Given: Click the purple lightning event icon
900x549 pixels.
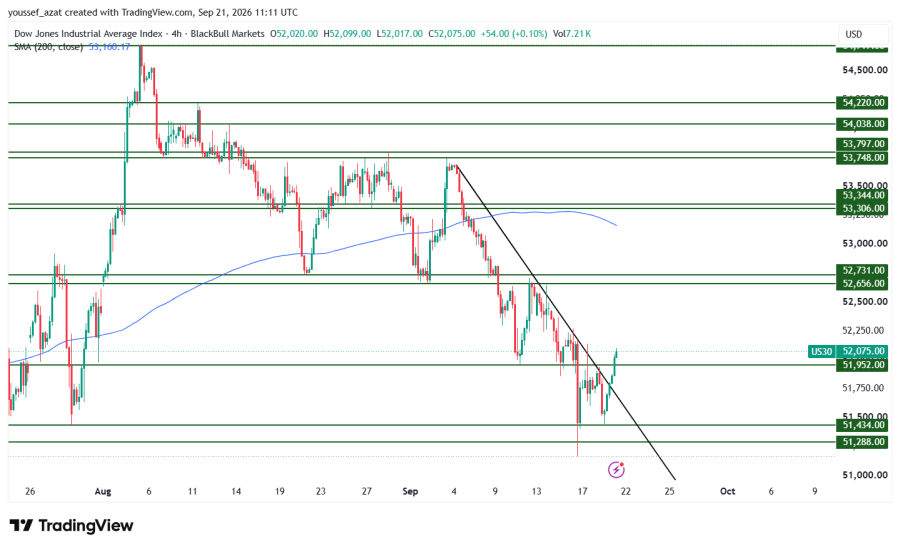Looking at the screenshot, I should click(616, 470).
